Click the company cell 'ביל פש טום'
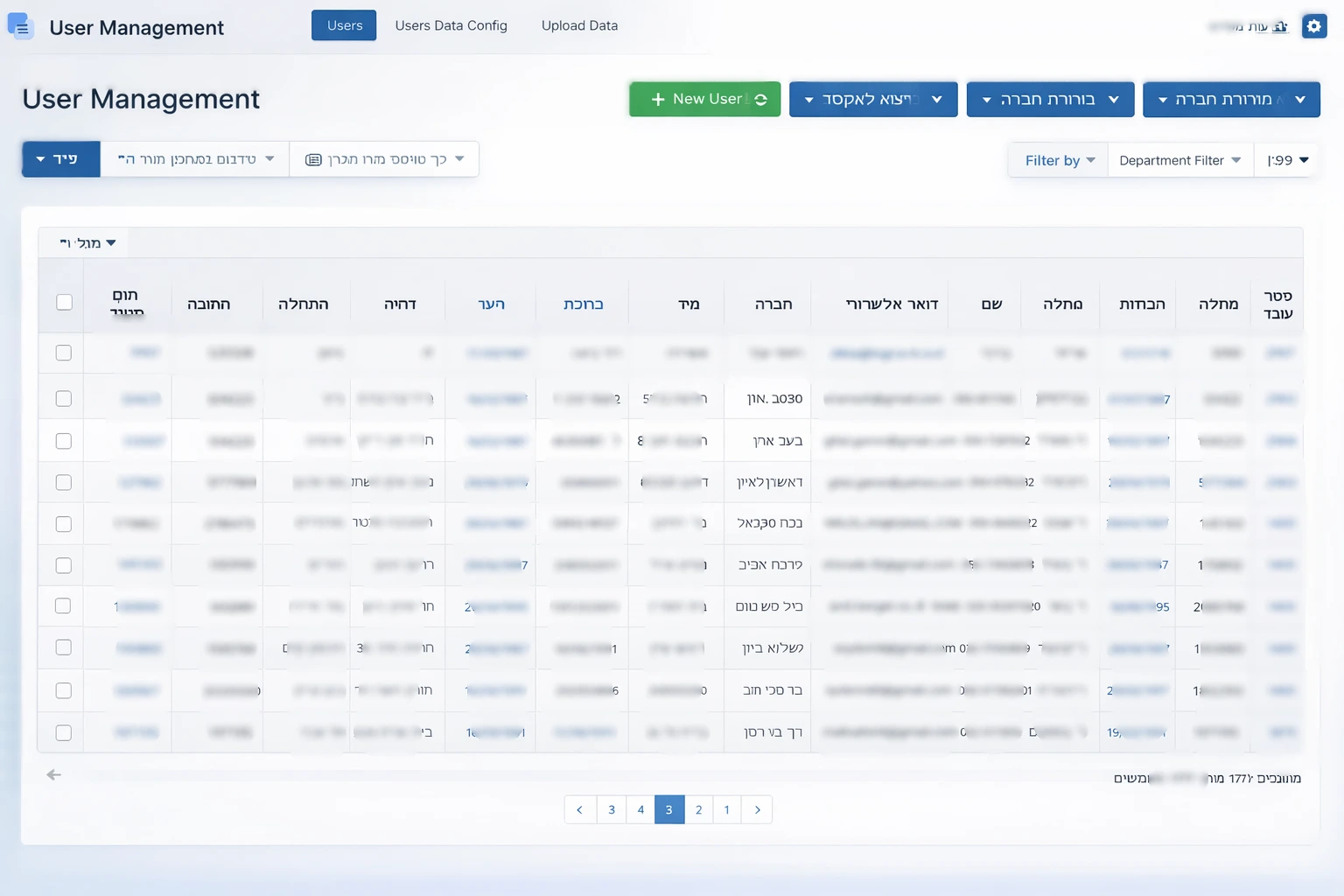Screen dimensions: 1344x896 coord(769,605)
